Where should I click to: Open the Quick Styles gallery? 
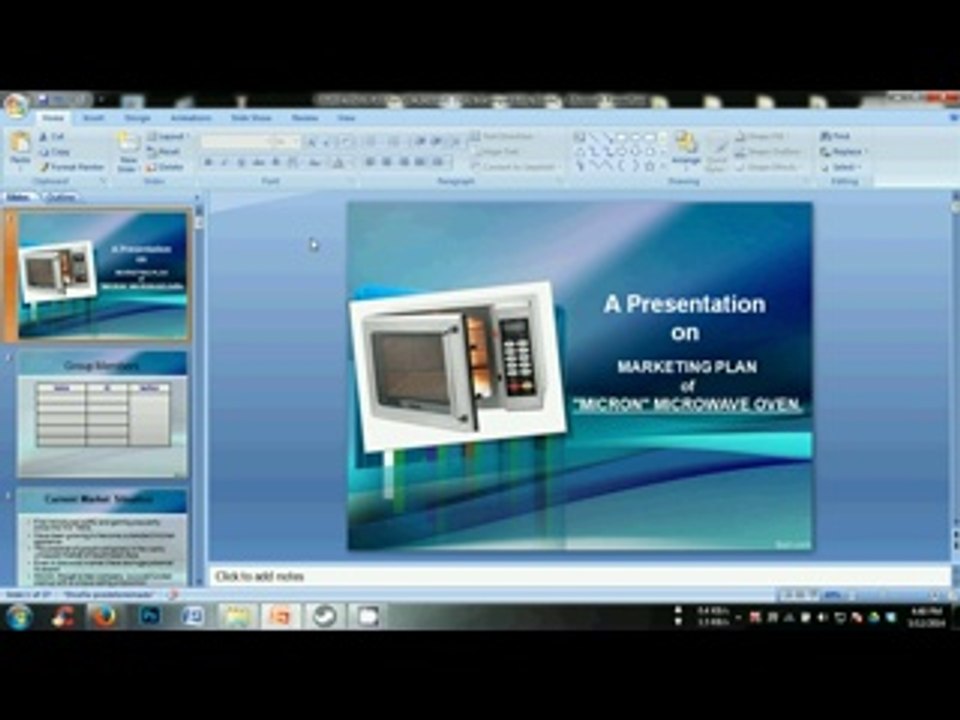(x=716, y=153)
